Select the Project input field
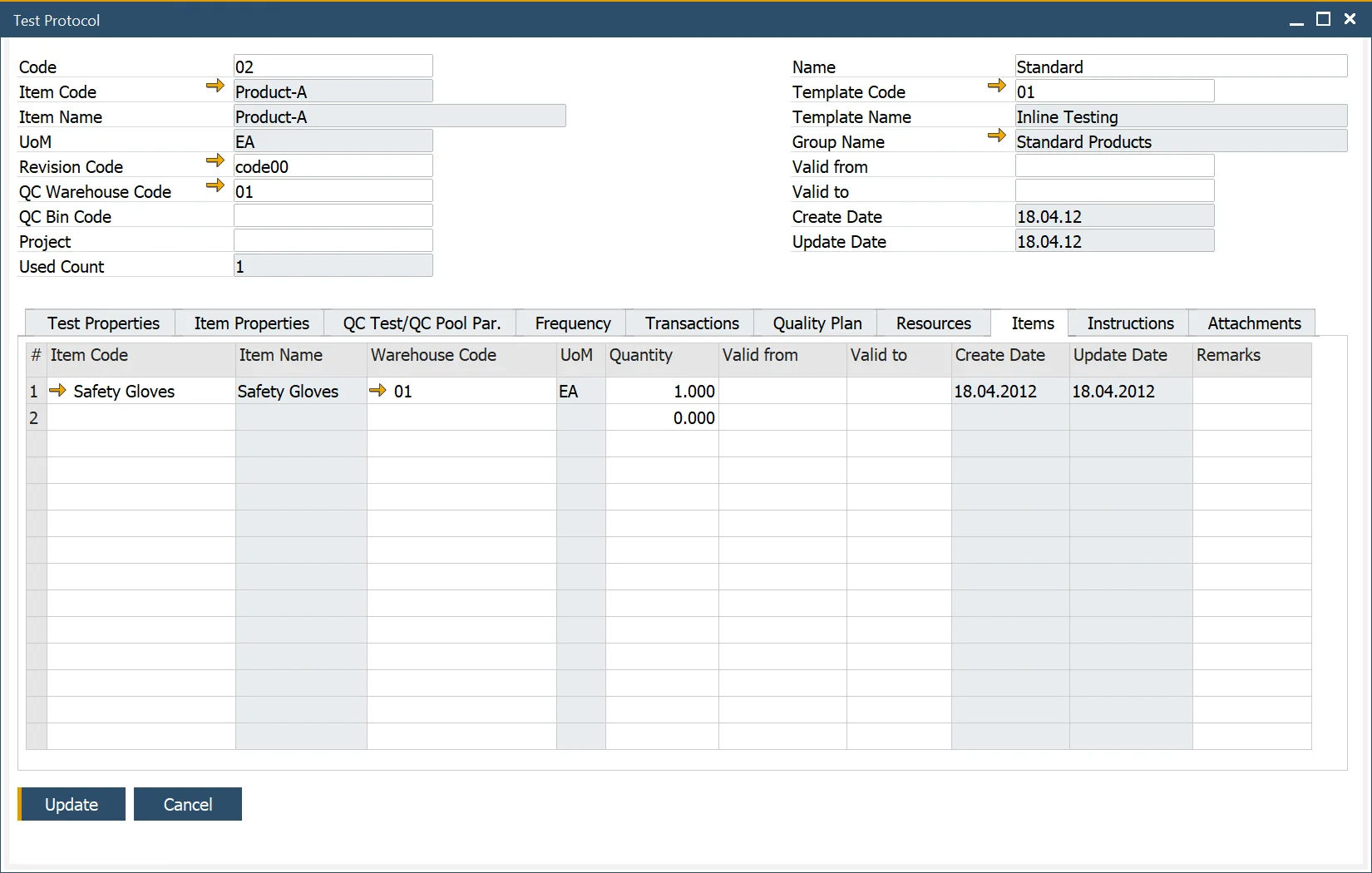Viewport: 1372px width, 873px height. (333, 241)
